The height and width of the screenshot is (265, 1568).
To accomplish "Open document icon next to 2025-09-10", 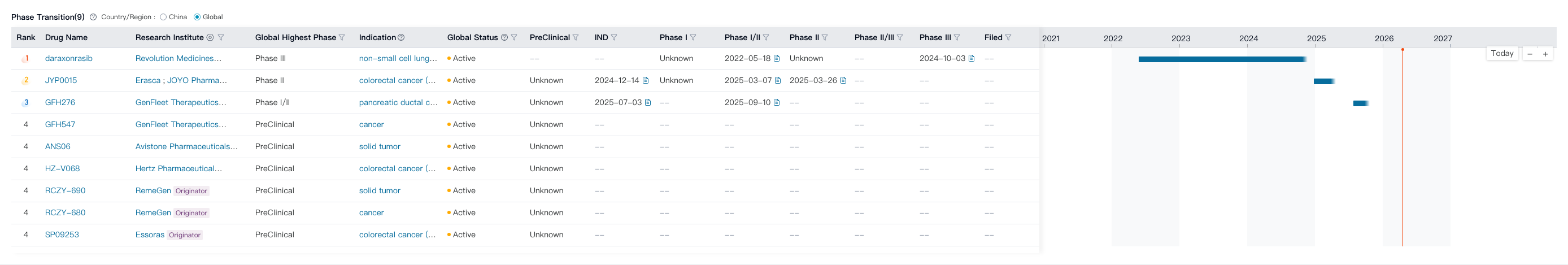I will click(x=777, y=102).
